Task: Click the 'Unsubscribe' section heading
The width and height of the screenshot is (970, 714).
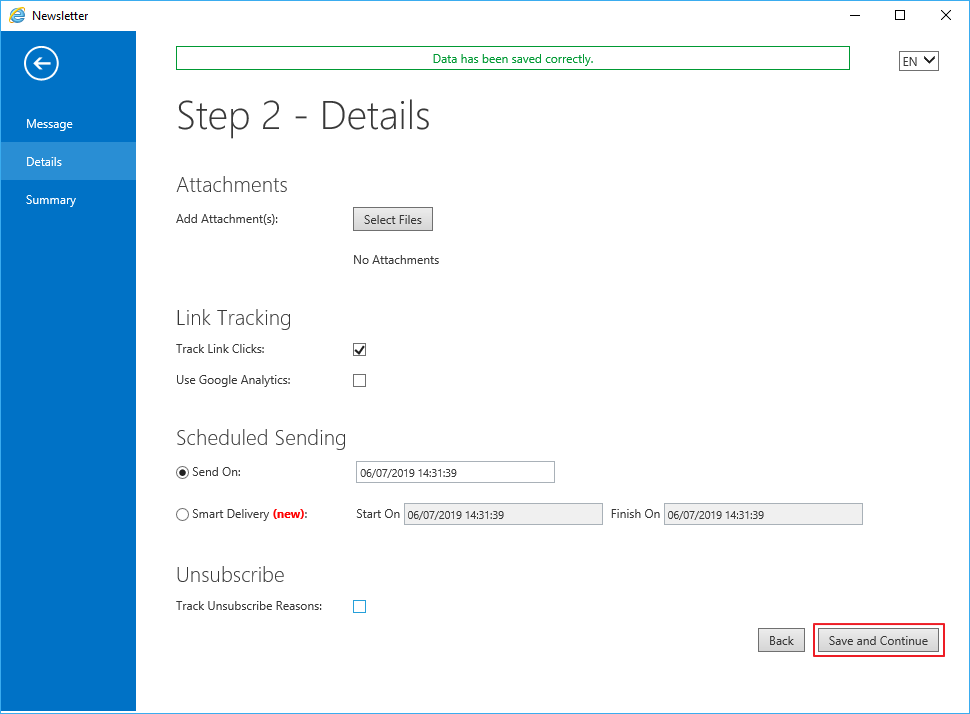Action: click(230, 575)
